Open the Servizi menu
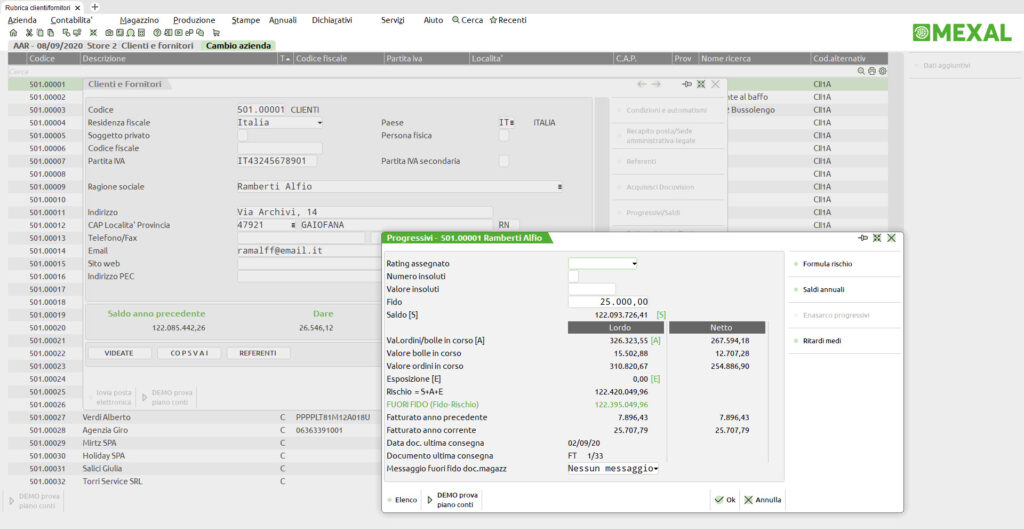Image resolution: width=1024 pixels, height=529 pixels. (x=392, y=20)
